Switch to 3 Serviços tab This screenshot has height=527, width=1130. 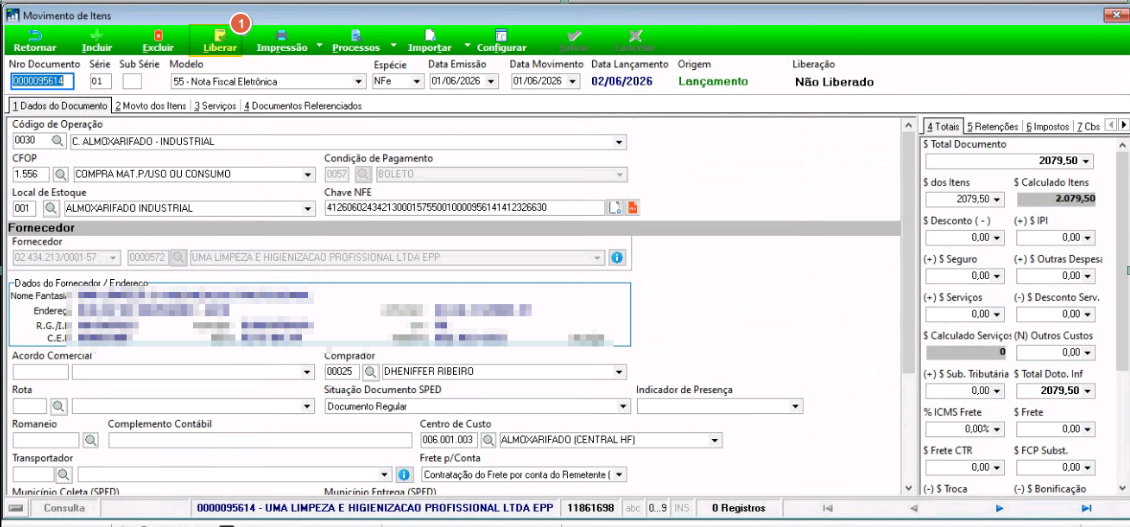click(x=215, y=106)
